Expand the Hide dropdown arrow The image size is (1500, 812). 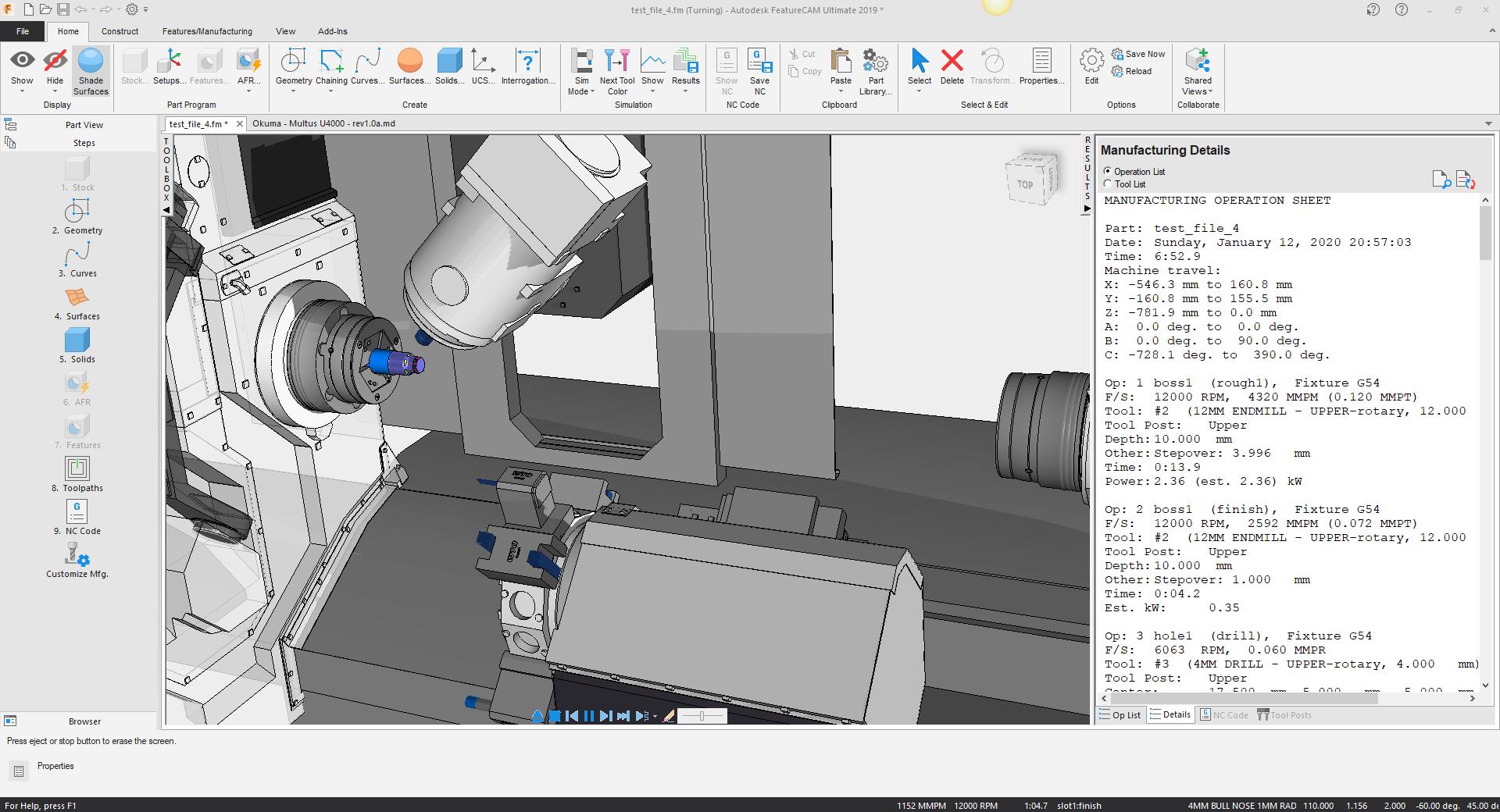[x=55, y=91]
